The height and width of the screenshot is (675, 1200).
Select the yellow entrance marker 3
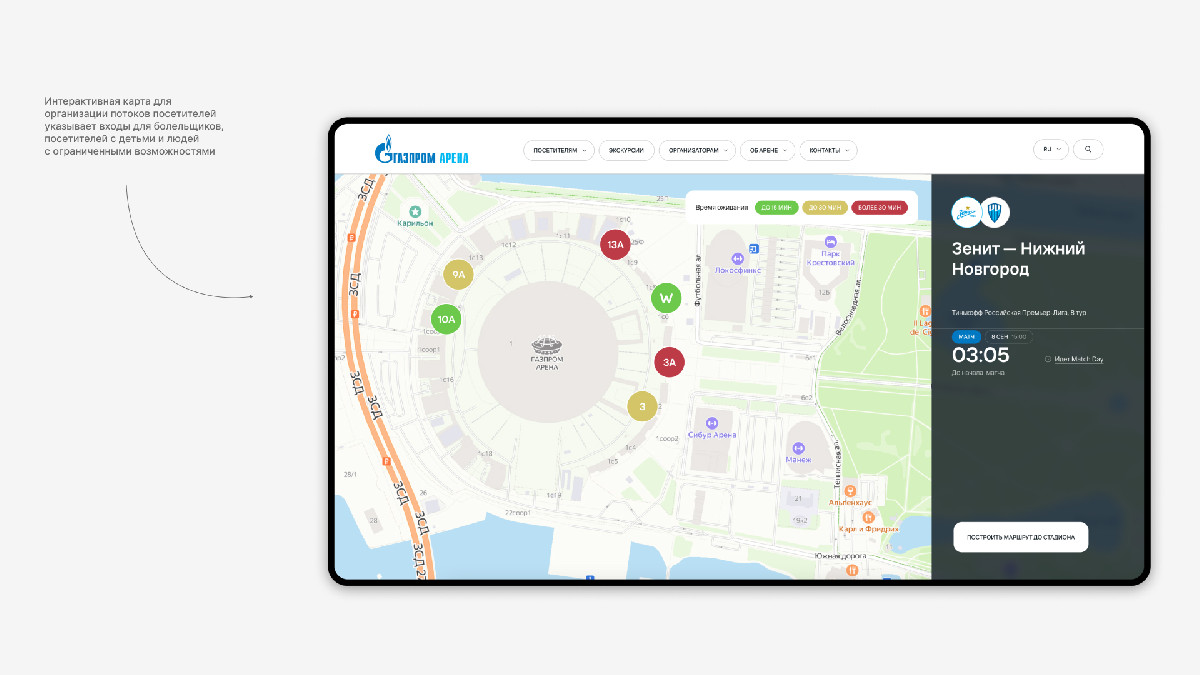[x=642, y=406]
